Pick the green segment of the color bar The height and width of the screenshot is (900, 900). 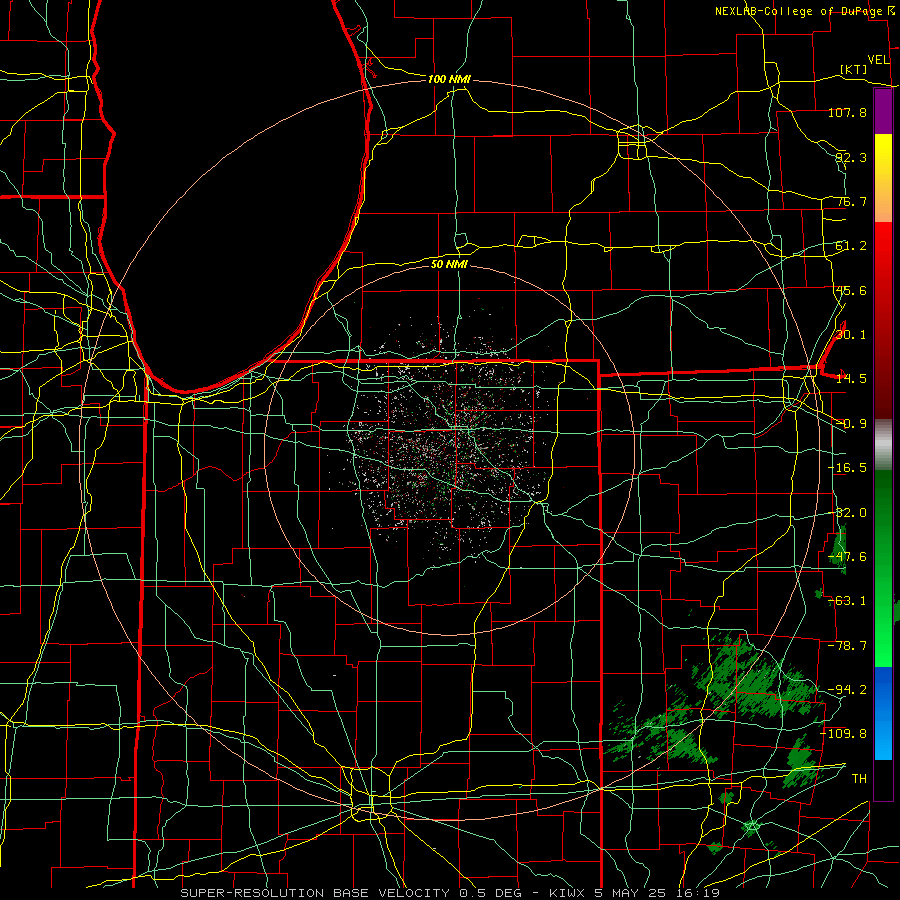883,568
